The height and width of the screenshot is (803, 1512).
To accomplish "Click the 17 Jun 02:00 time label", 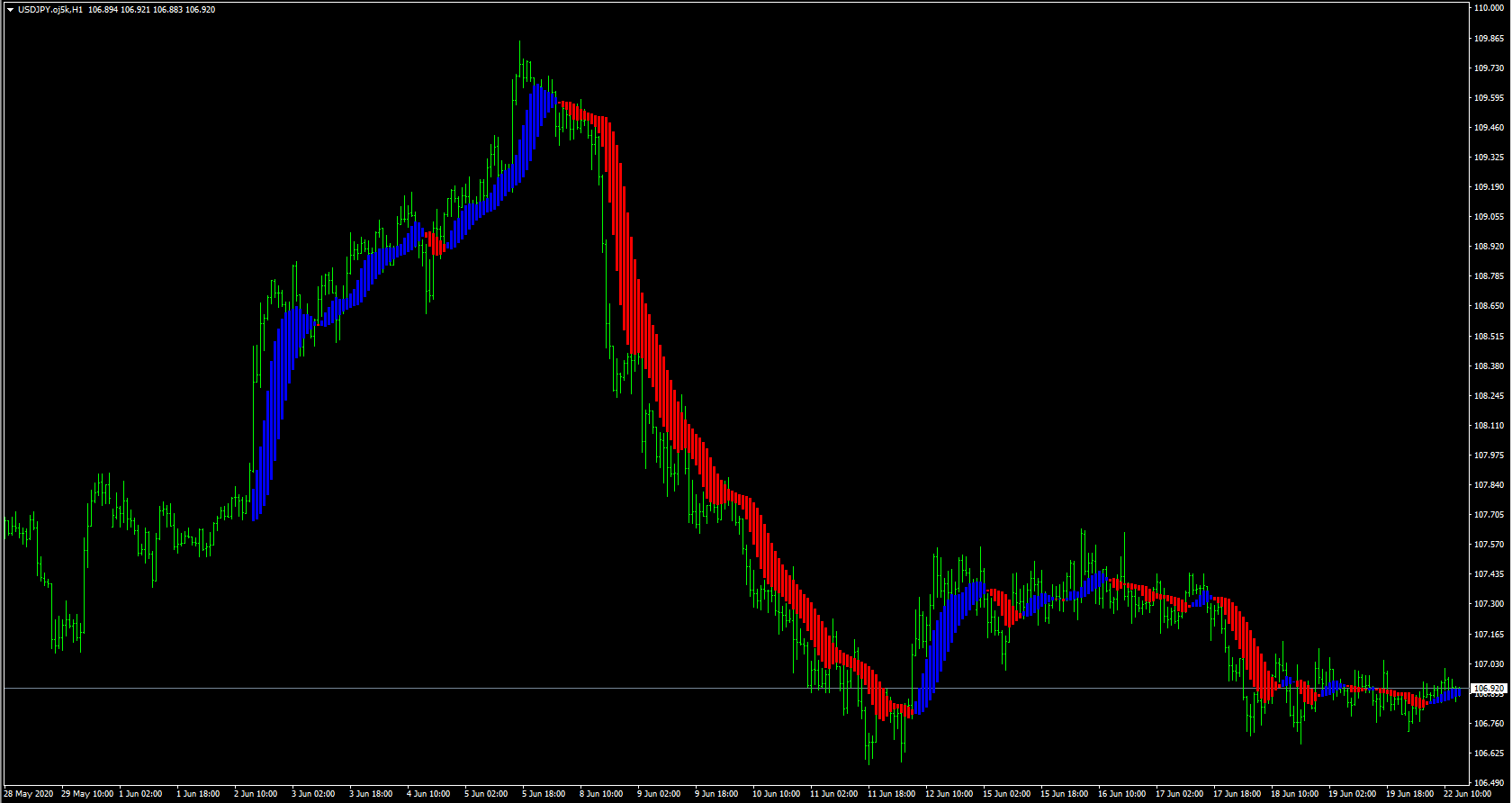I will [x=1179, y=794].
